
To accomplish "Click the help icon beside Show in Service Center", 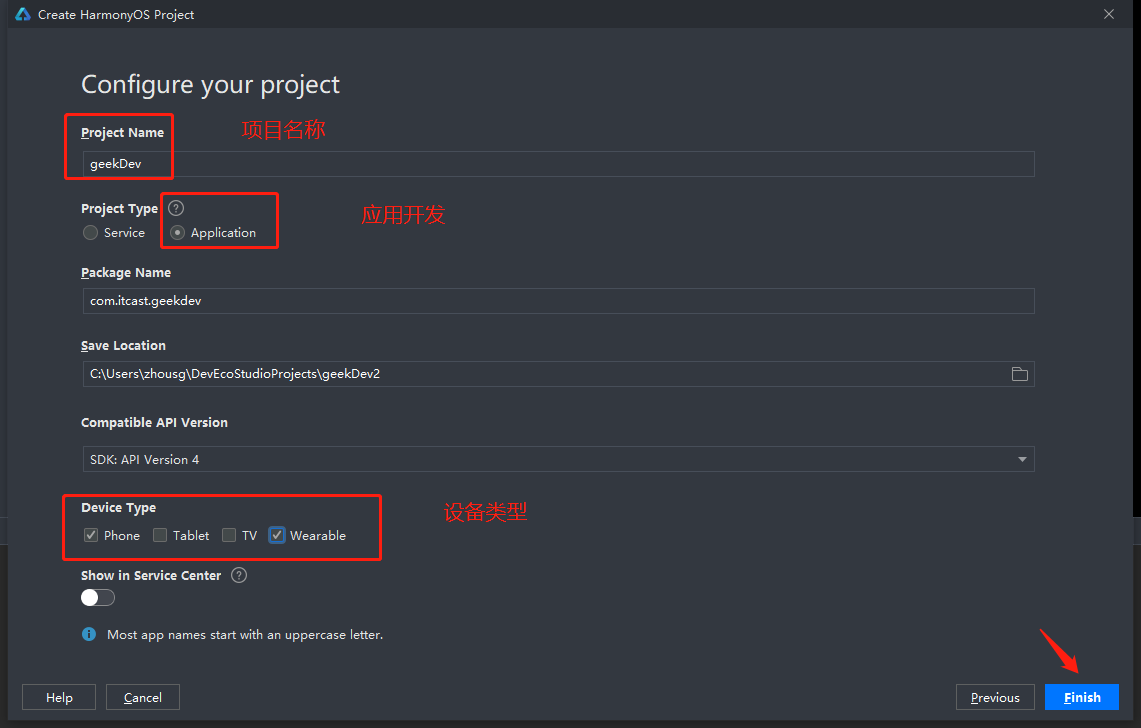I will pos(239,575).
